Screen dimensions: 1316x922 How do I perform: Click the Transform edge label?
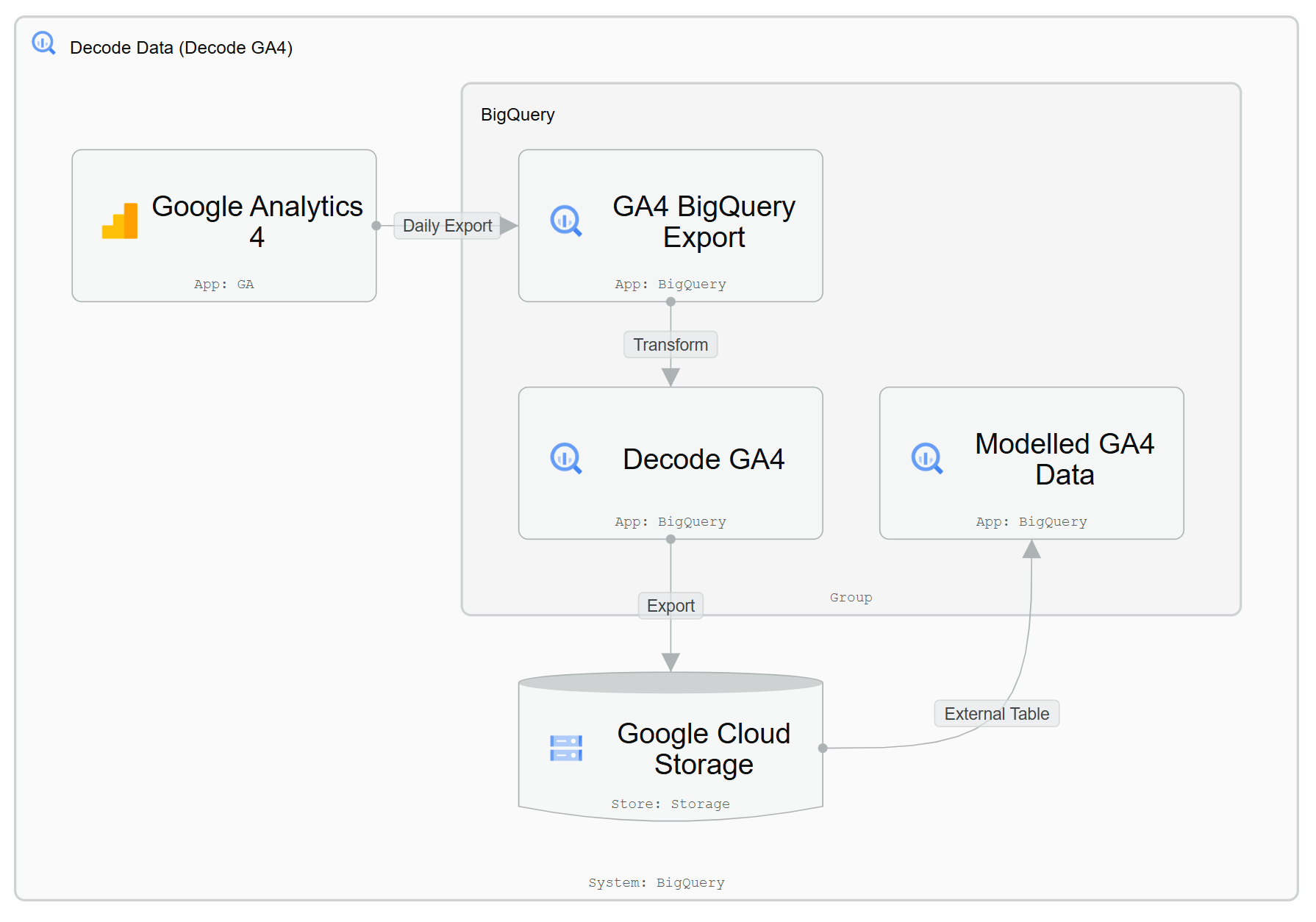[670, 345]
